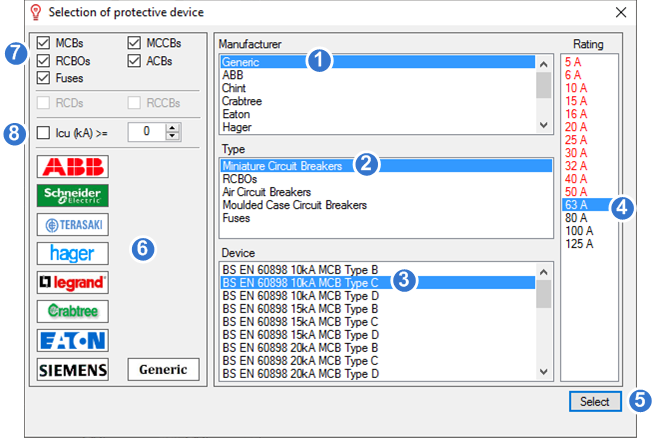Decrease Icu value with down spinner arrow

pos(172,136)
